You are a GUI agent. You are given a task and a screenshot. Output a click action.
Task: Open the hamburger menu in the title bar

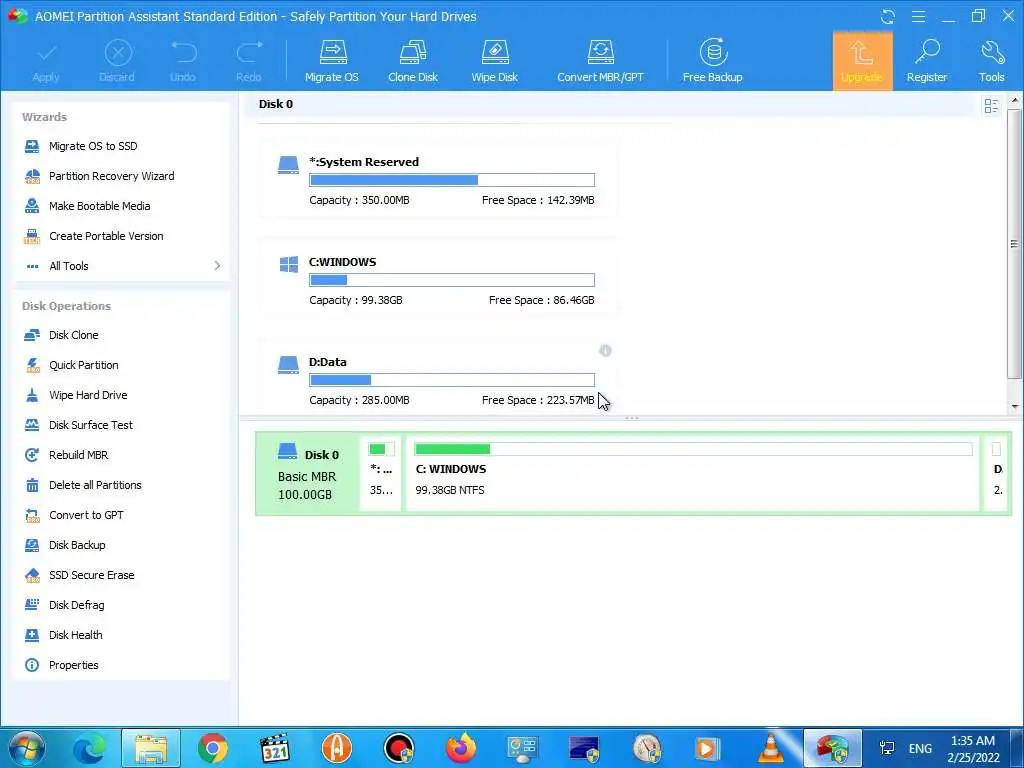[918, 16]
